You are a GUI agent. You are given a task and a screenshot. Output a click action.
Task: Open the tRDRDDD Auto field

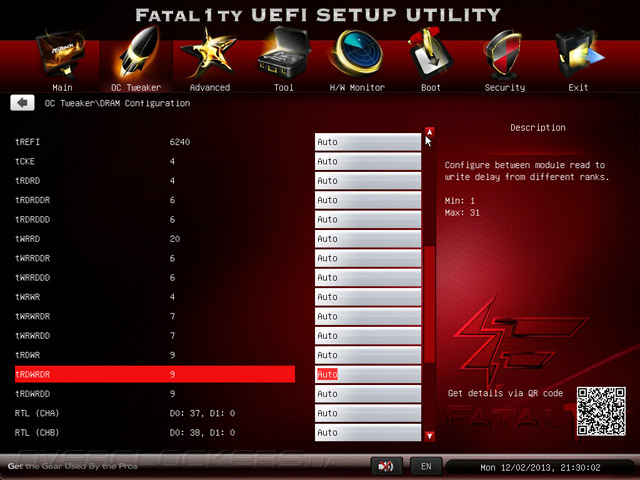coord(368,220)
